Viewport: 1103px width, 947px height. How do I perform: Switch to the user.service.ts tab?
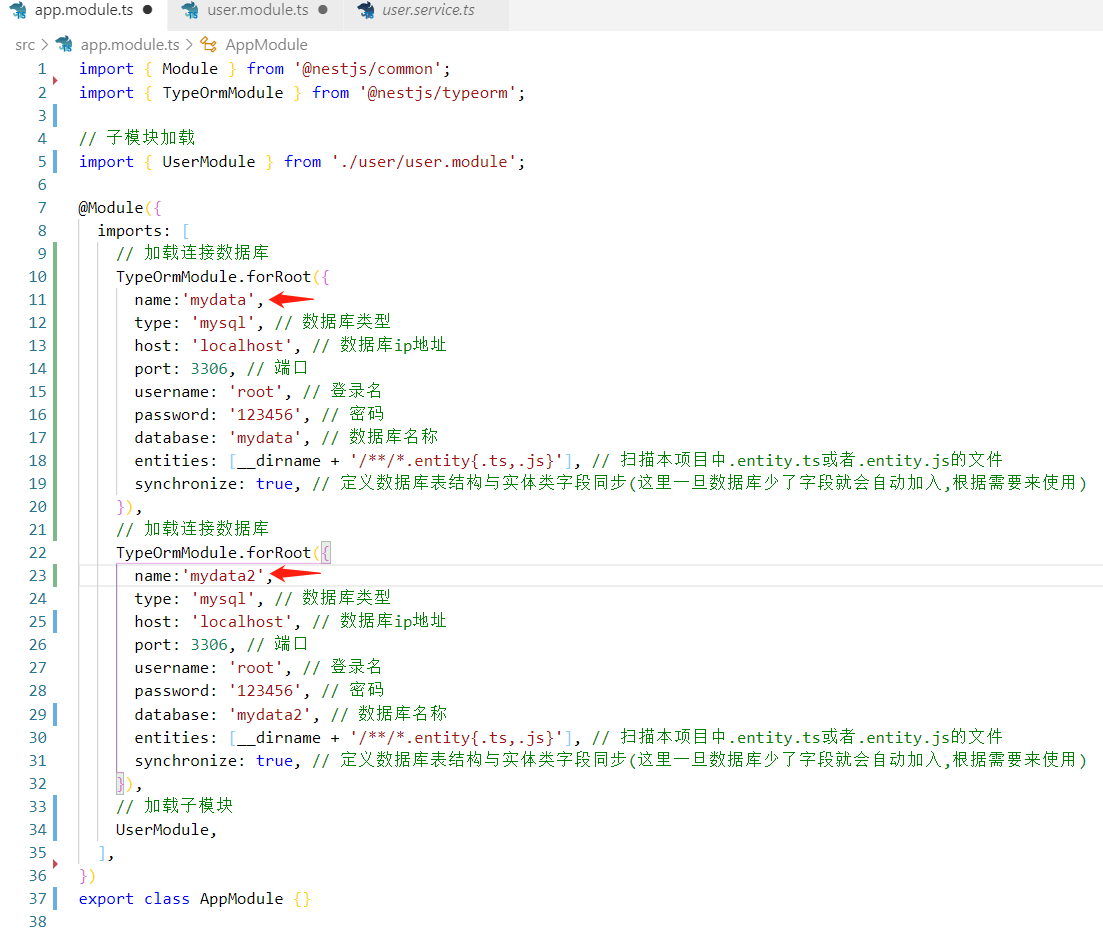pos(428,12)
